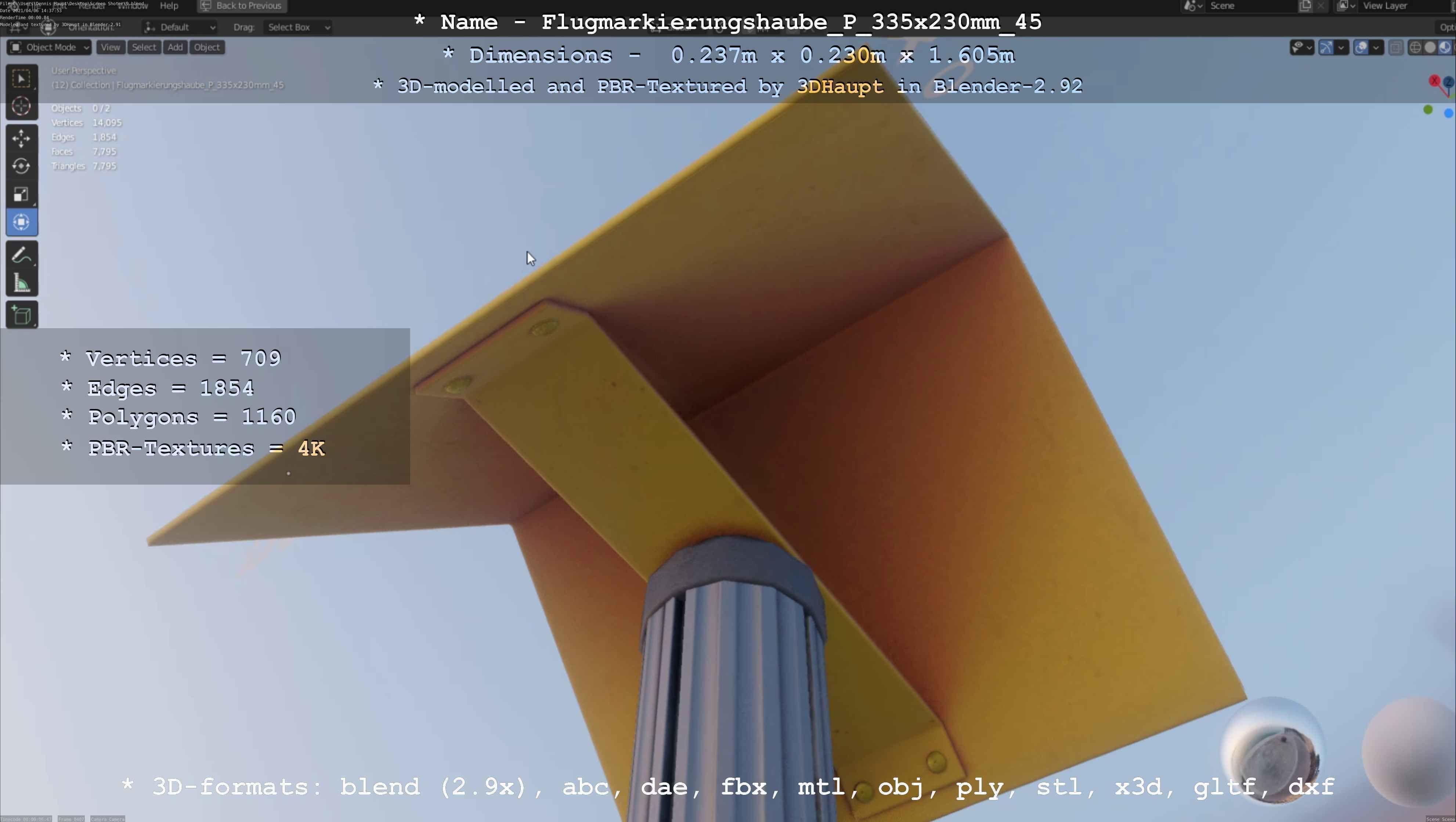The image size is (1456, 822).
Task: Open the Default orientation dropdown
Action: 180,27
